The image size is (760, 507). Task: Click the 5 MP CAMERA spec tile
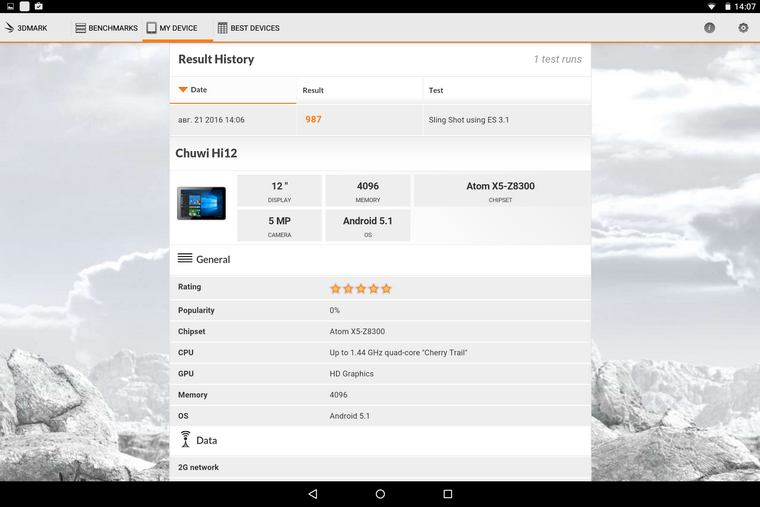tap(280, 225)
